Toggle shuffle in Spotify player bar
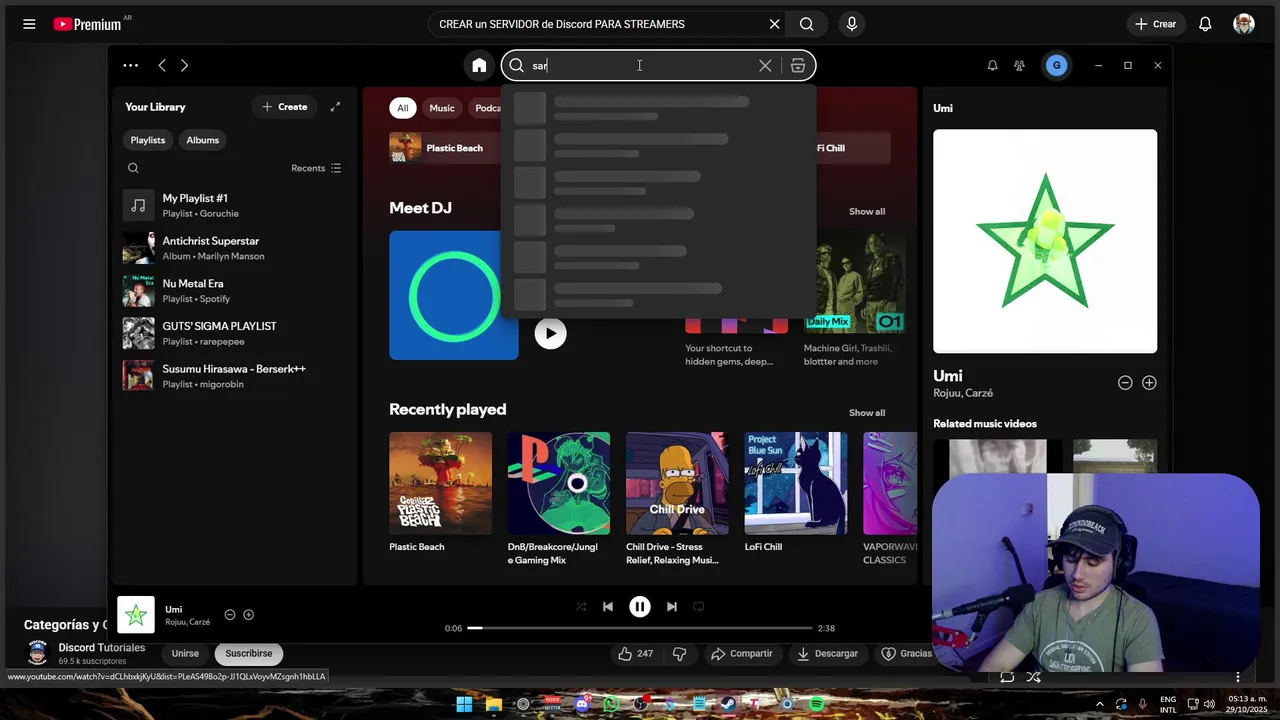Viewport: 1280px width, 720px height. [x=581, y=606]
